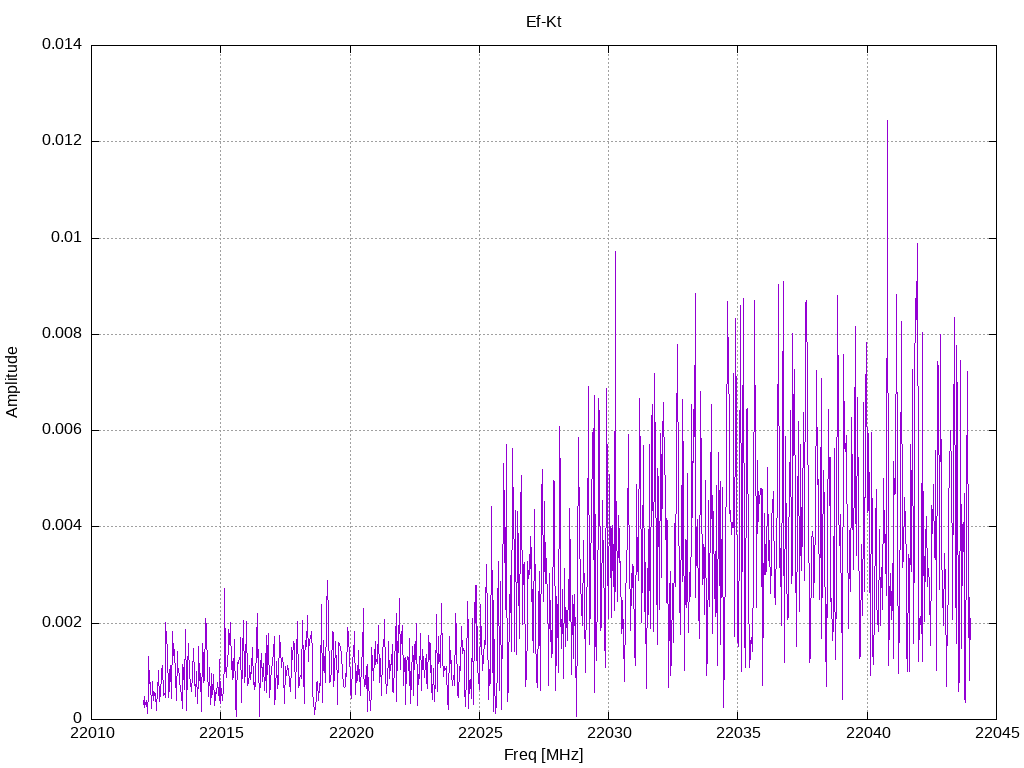Select the 0.012 y-axis tick label
Viewport: 1024px width, 768px height.
point(61,141)
